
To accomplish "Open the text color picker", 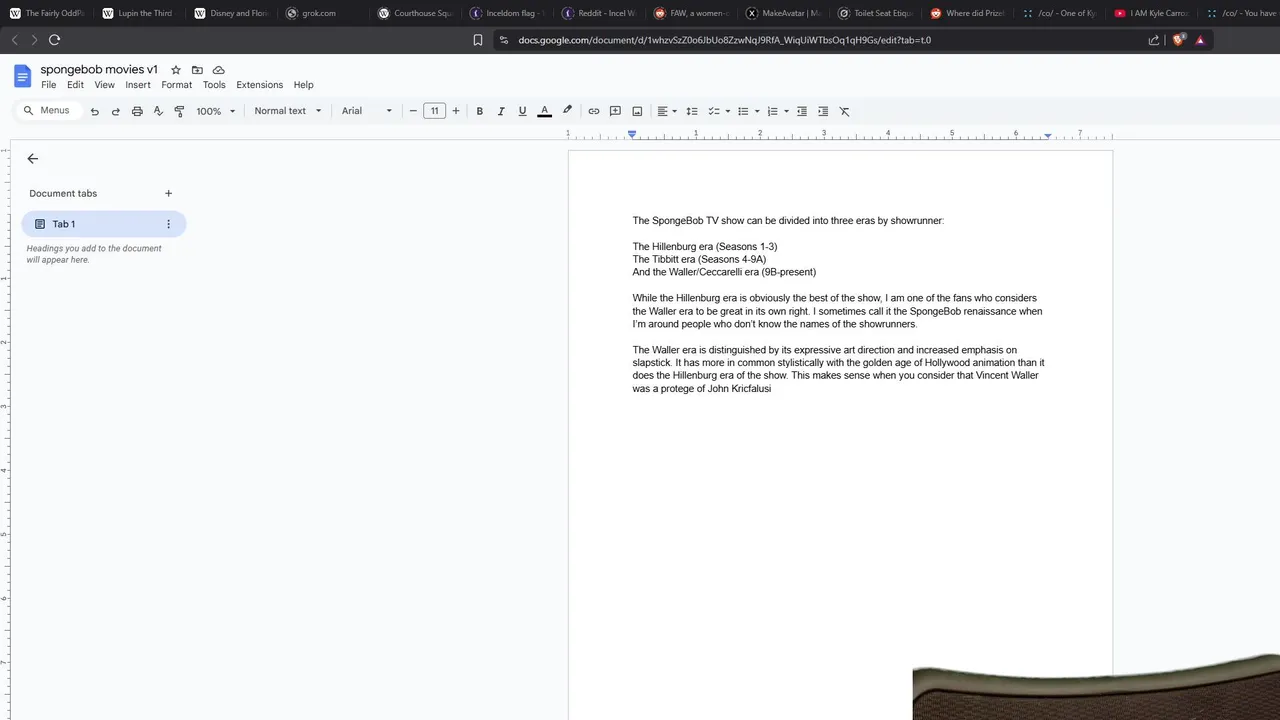I will [544, 111].
